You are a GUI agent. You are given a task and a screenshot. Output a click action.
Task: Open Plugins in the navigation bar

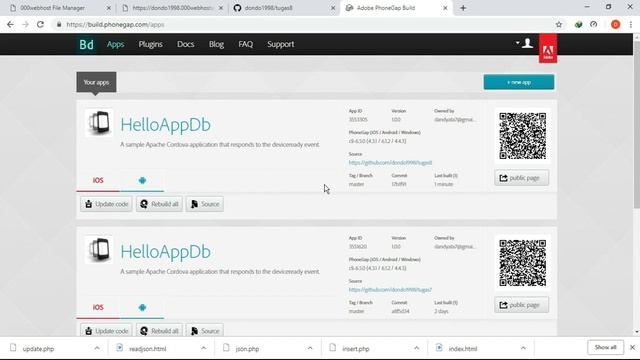click(x=151, y=44)
